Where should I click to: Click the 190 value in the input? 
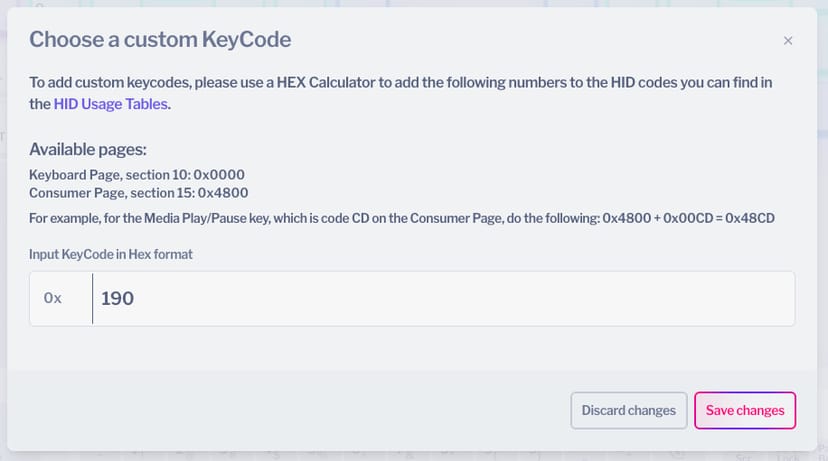tap(118, 298)
